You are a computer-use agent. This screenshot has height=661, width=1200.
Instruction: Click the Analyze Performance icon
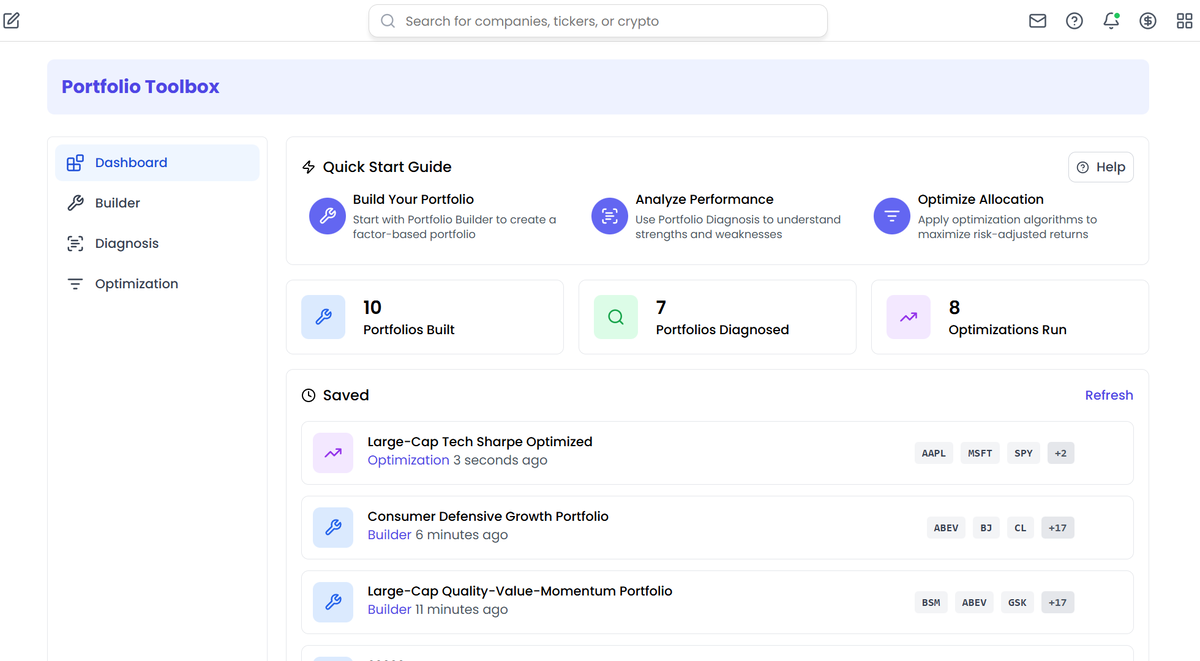609,216
